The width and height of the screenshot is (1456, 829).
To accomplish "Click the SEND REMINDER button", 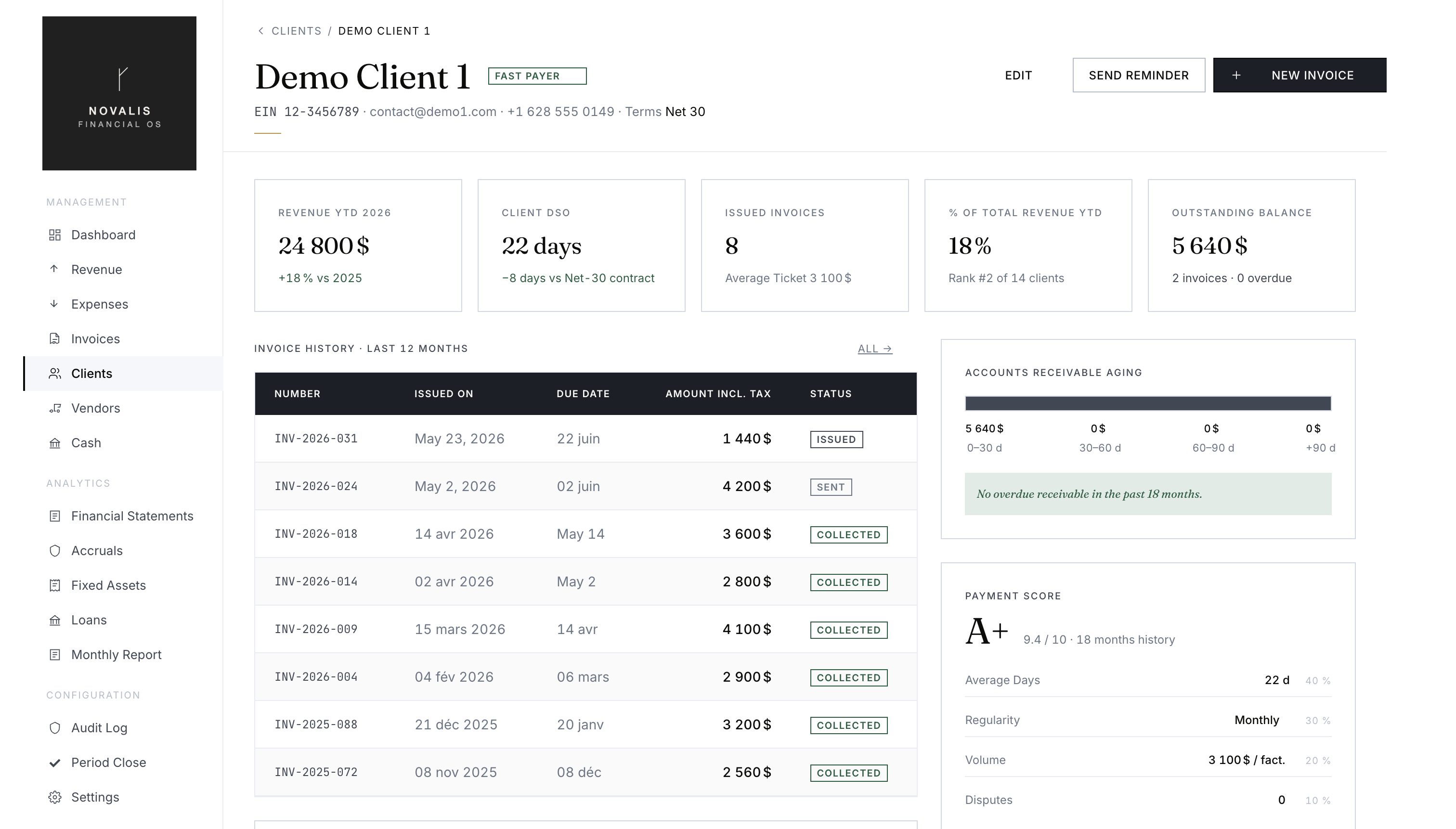I will click(1138, 75).
